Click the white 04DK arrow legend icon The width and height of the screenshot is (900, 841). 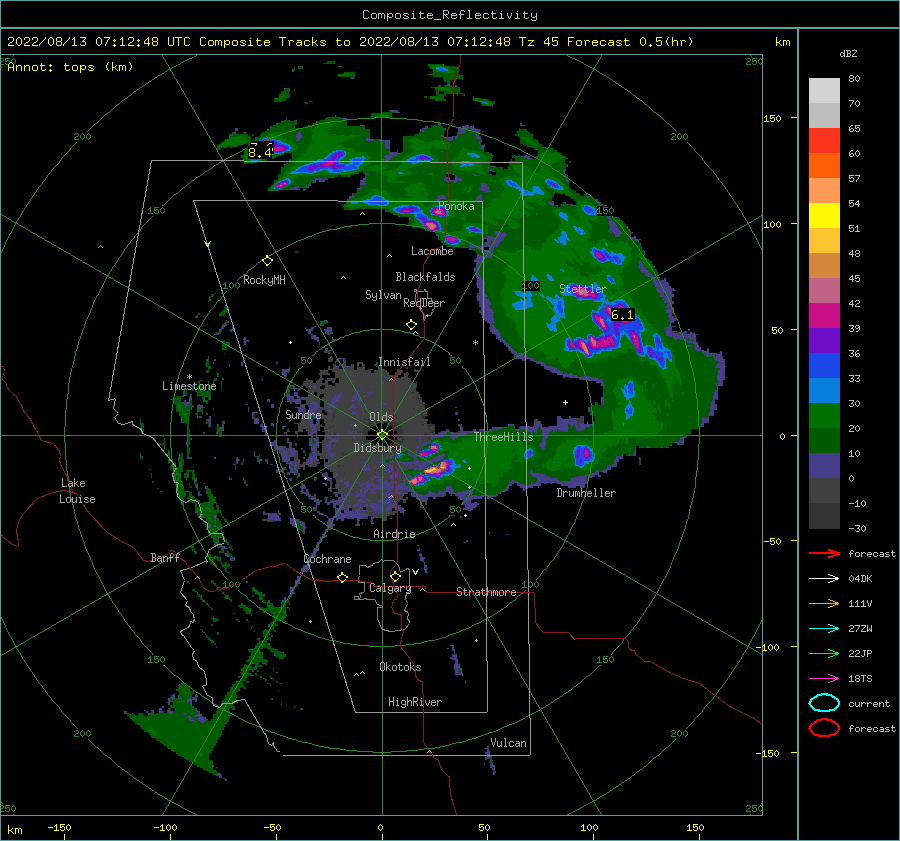[824, 579]
